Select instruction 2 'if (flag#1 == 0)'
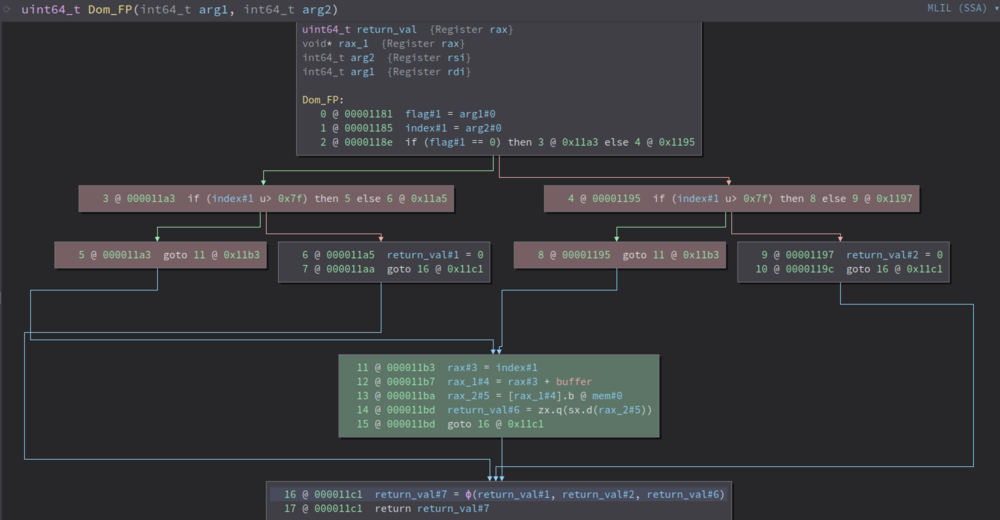This screenshot has width=1000, height=520. [507, 142]
